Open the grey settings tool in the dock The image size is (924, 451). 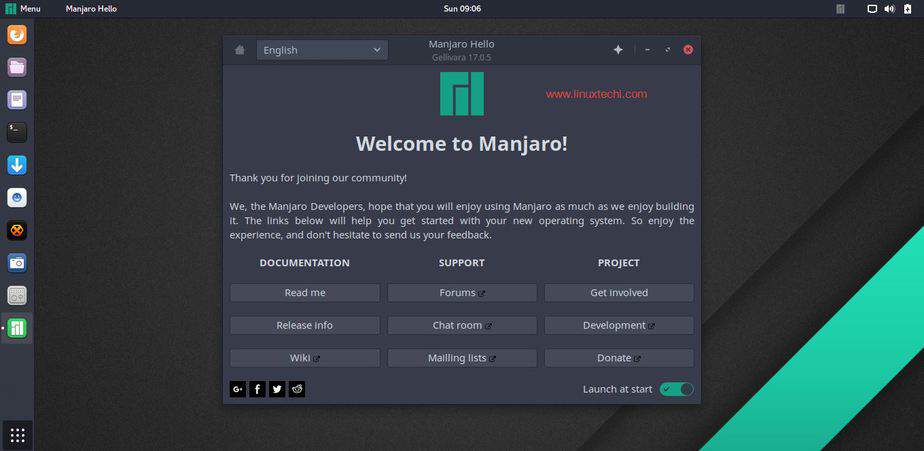17,295
